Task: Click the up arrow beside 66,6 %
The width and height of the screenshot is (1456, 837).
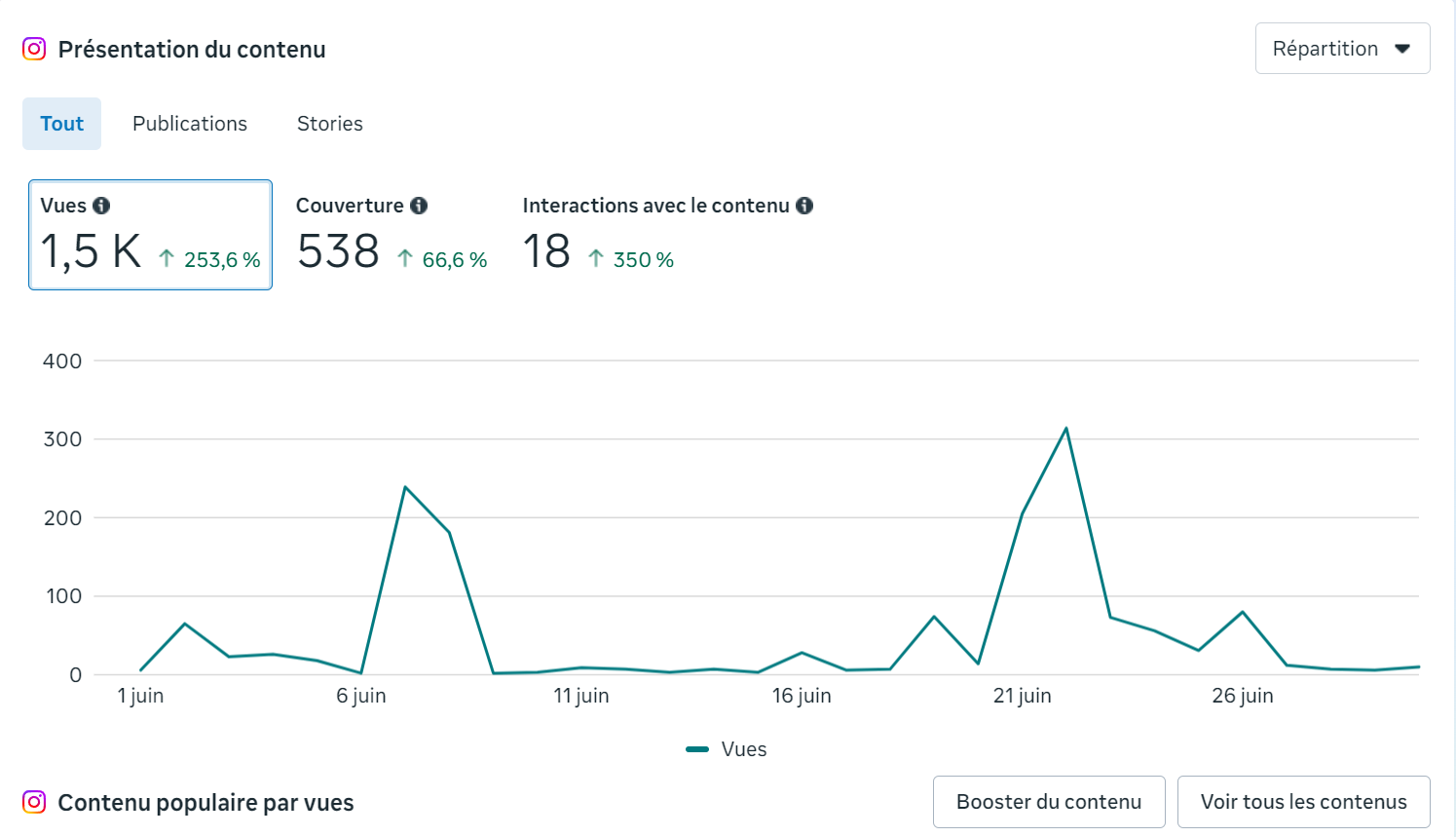Action: click(x=405, y=259)
